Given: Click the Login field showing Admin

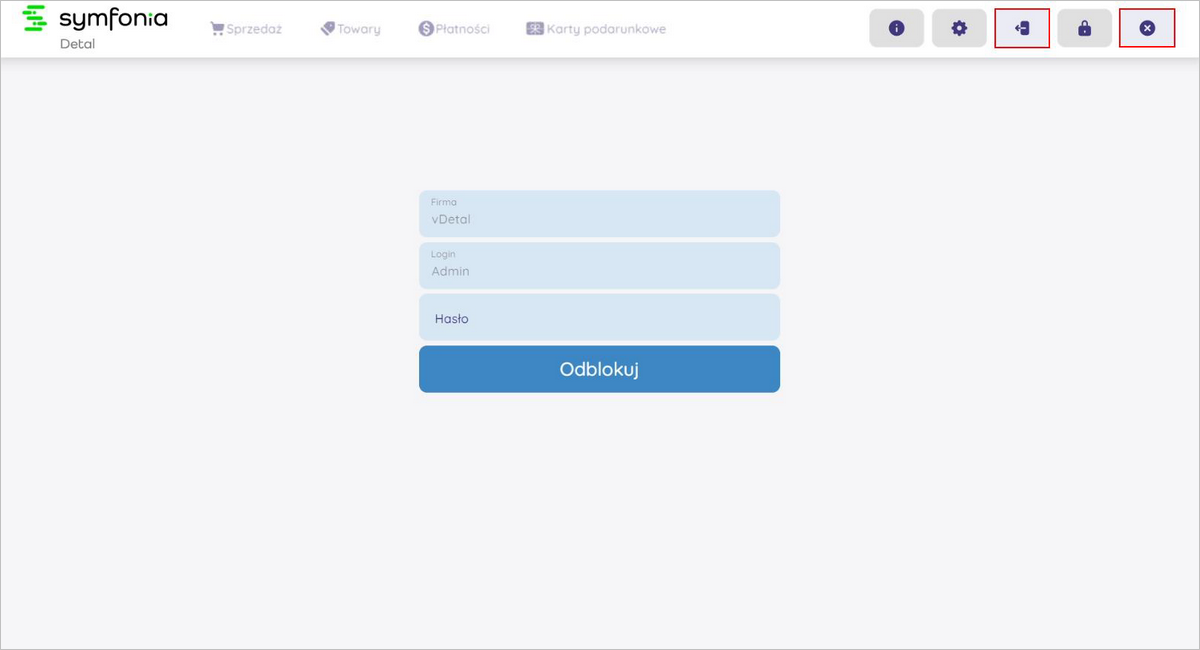Looking at the screenshot, I should [x=599, y=265].
